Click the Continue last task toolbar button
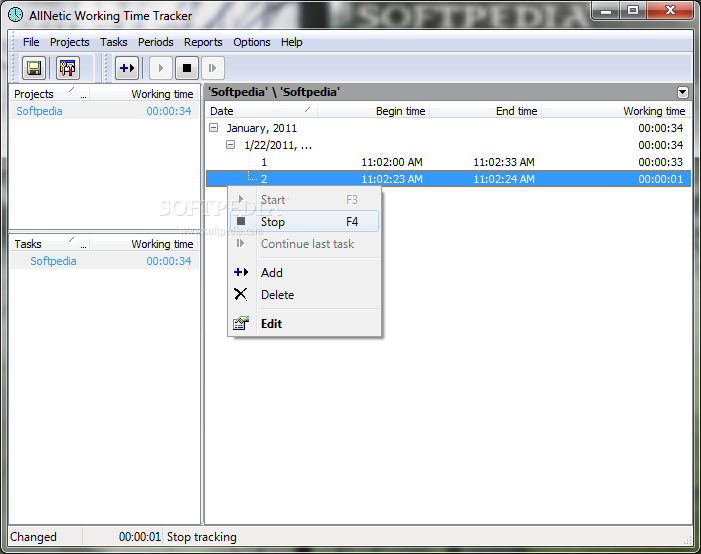 click(x=212, y=68)
